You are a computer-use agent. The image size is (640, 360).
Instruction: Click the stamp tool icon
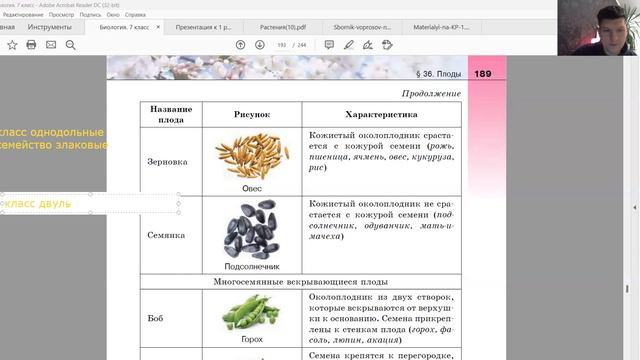[387, 45]
